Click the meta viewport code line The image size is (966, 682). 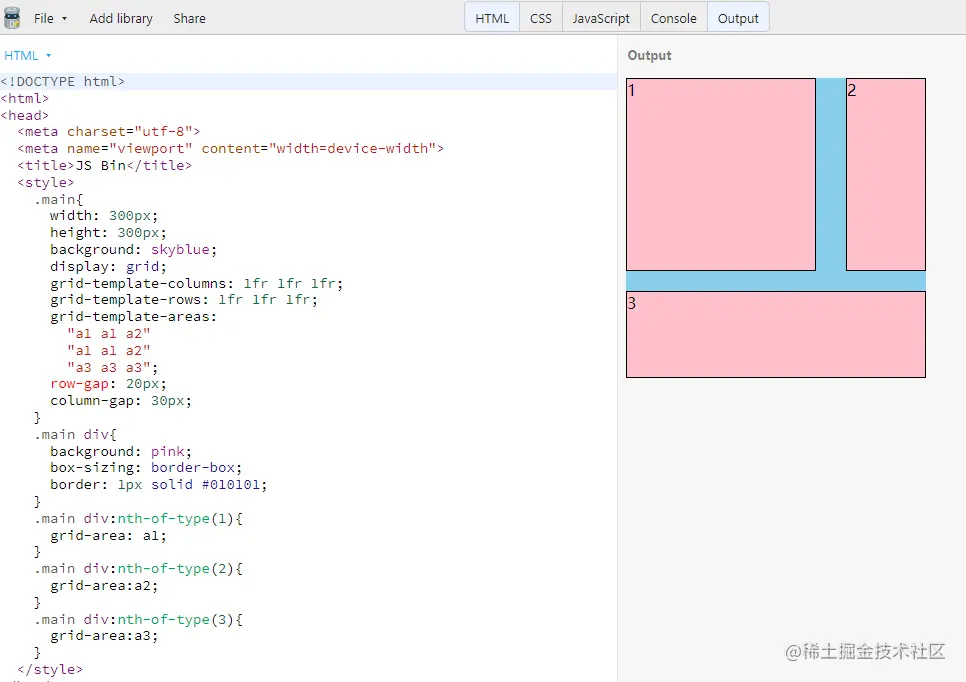pyautogui.click(x=230, y=148)
